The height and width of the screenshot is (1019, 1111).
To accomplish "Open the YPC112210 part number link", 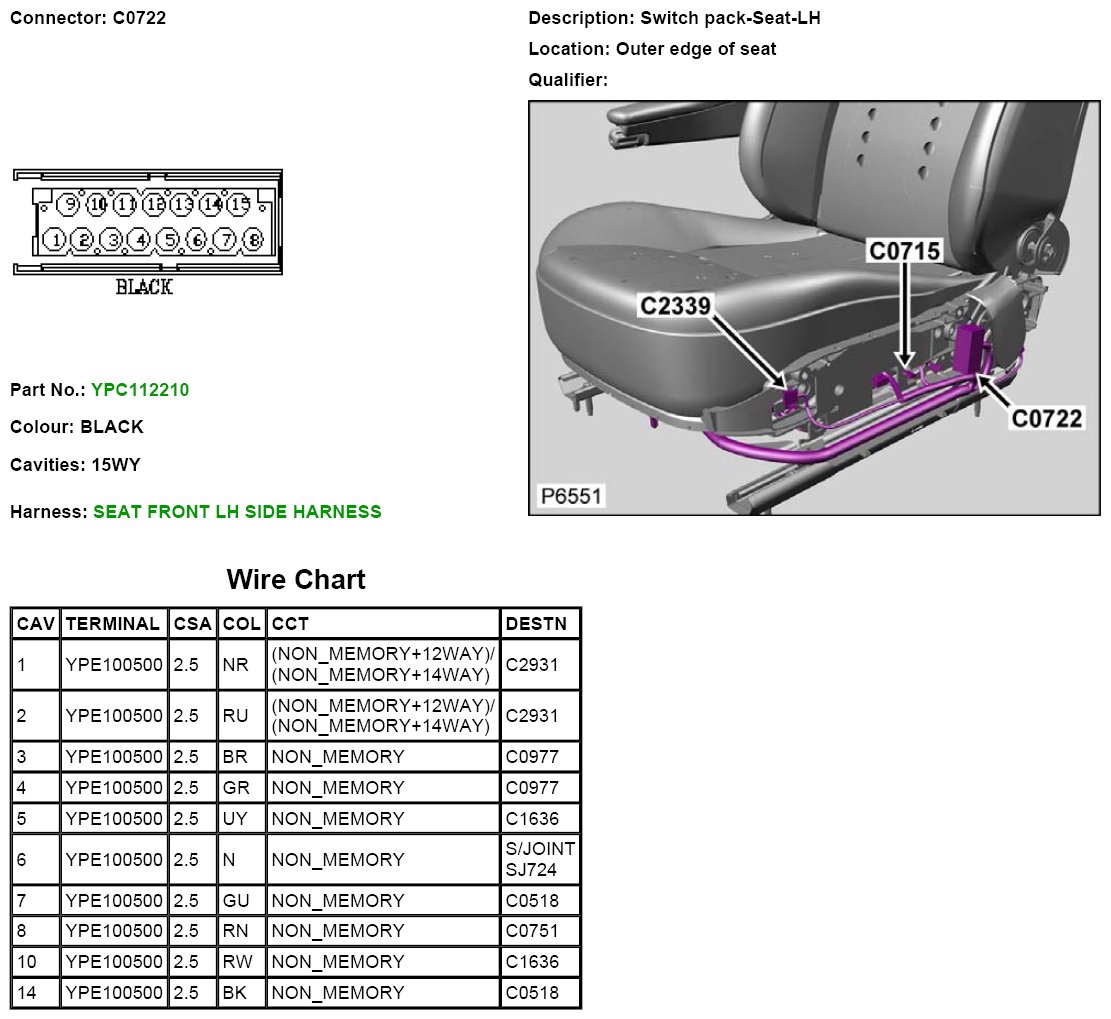I will click(139, 390).
